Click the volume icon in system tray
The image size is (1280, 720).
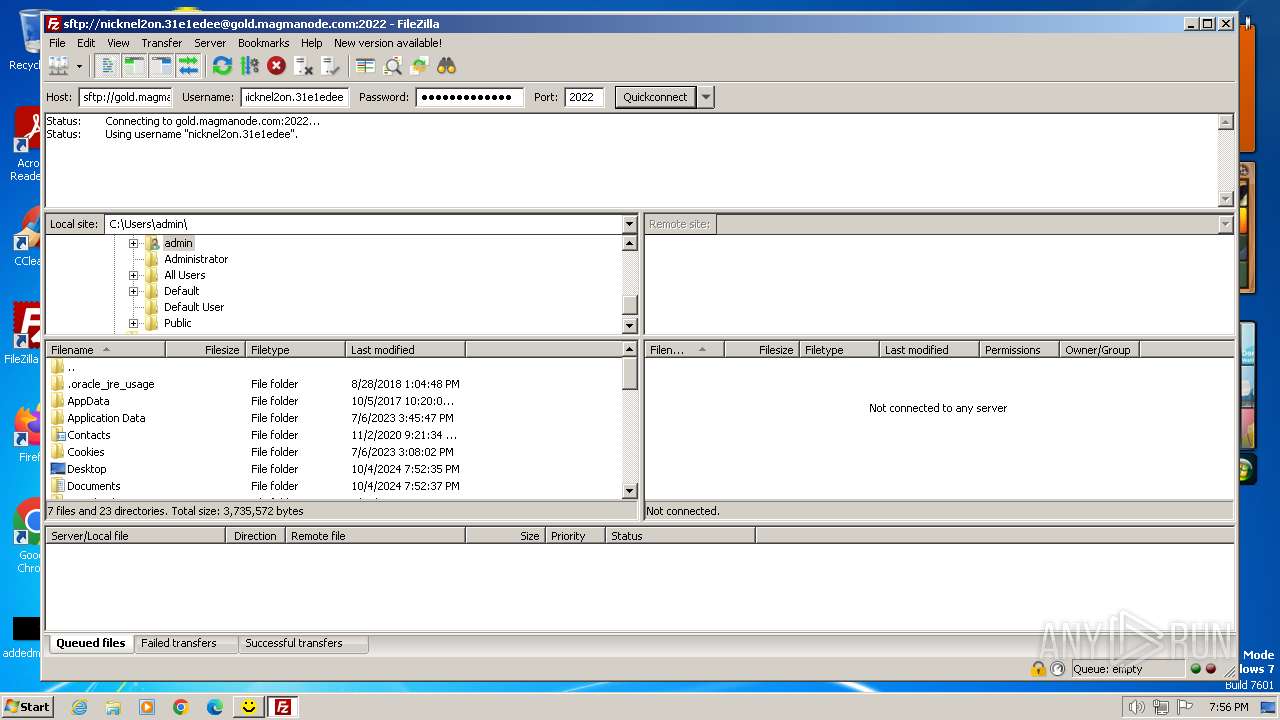[x=1137, y=707]
